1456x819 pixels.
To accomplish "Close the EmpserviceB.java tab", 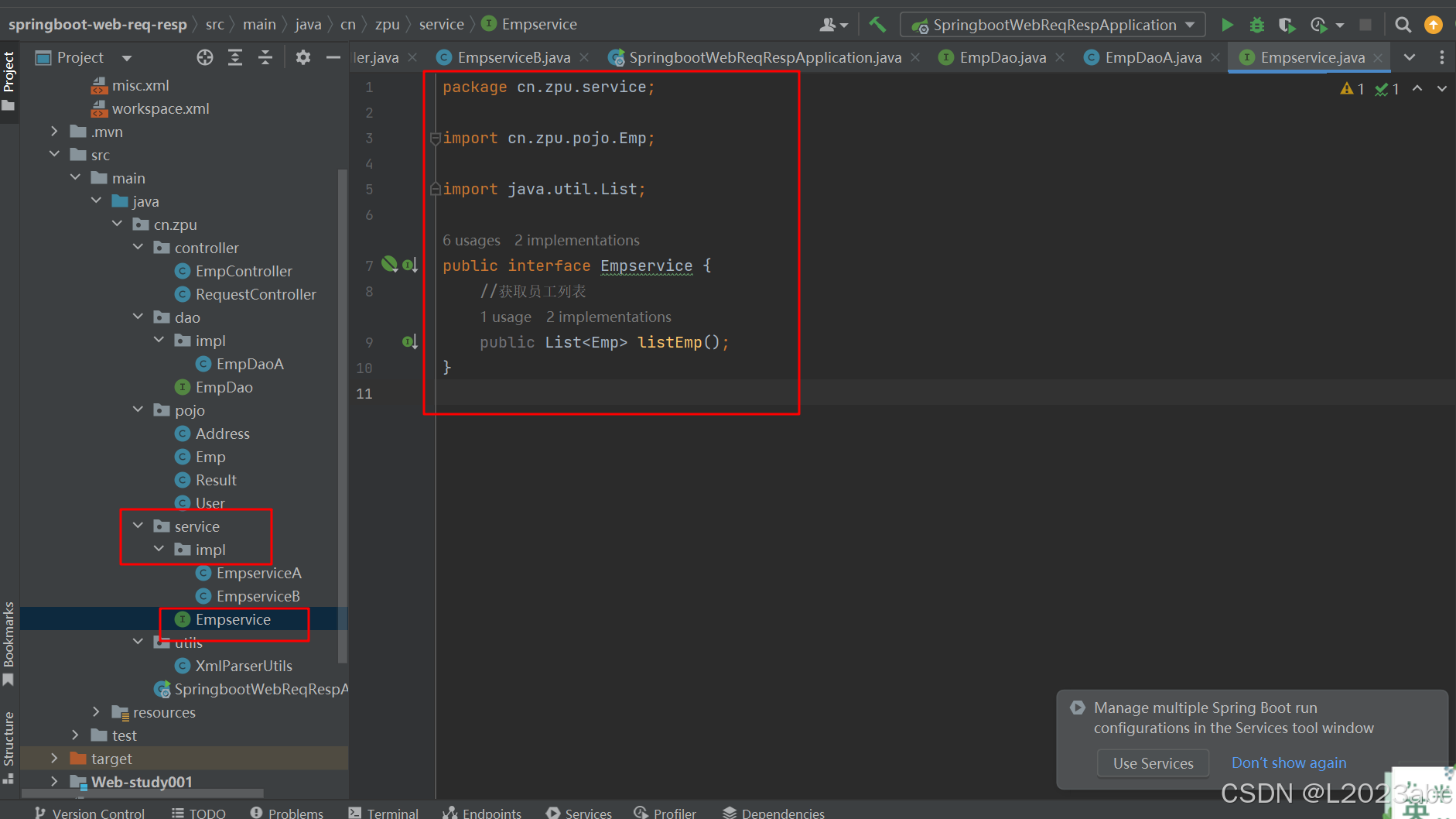I will 584,58.
